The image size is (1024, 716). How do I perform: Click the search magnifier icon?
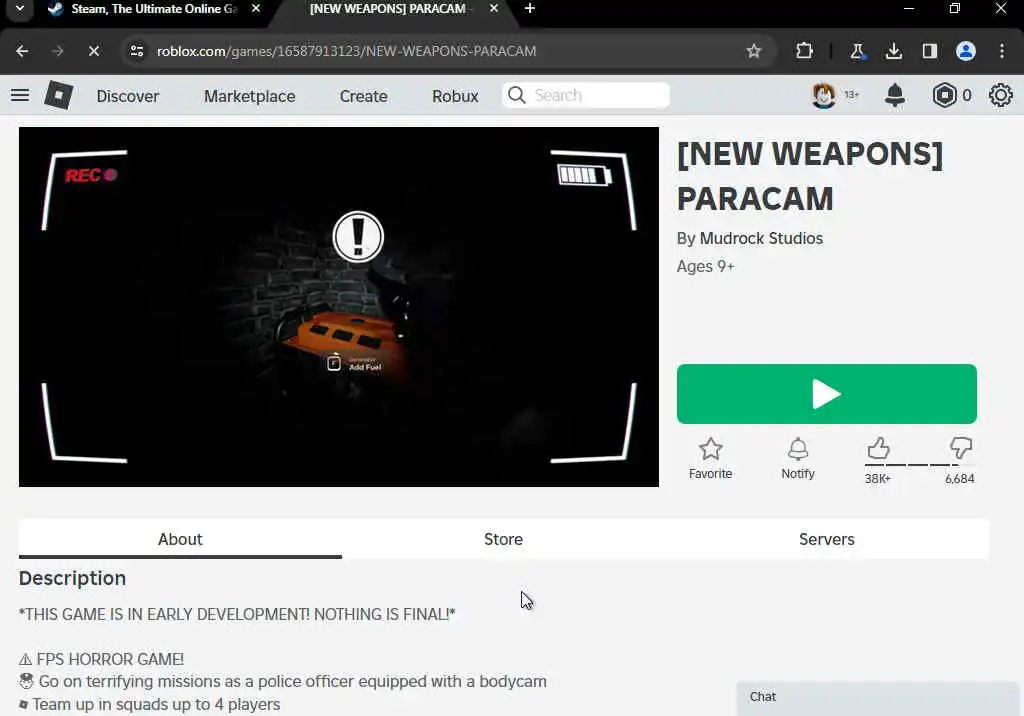point(517,95)
